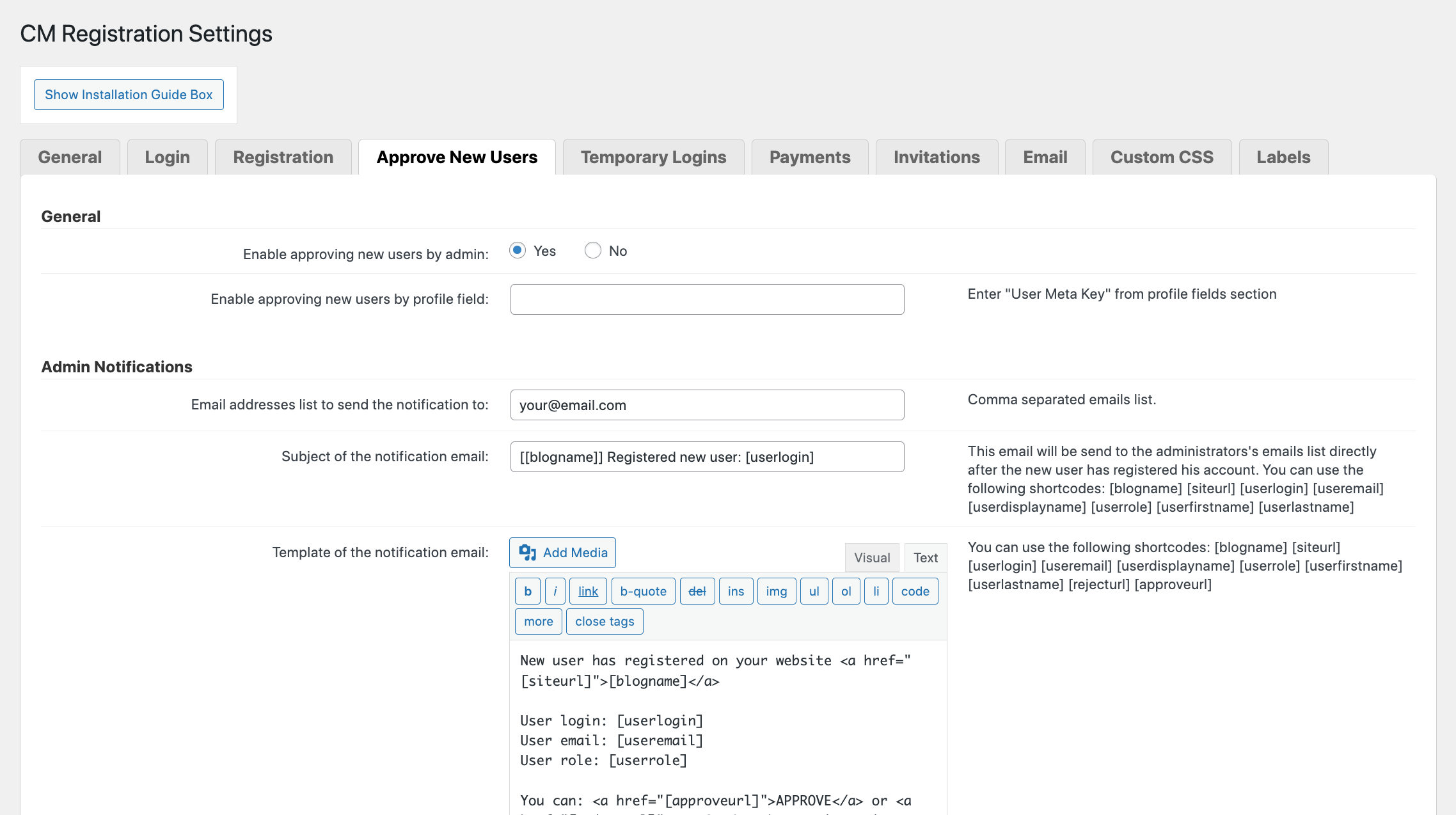
Task: Click the close tags button
Action: coord(605,621)
